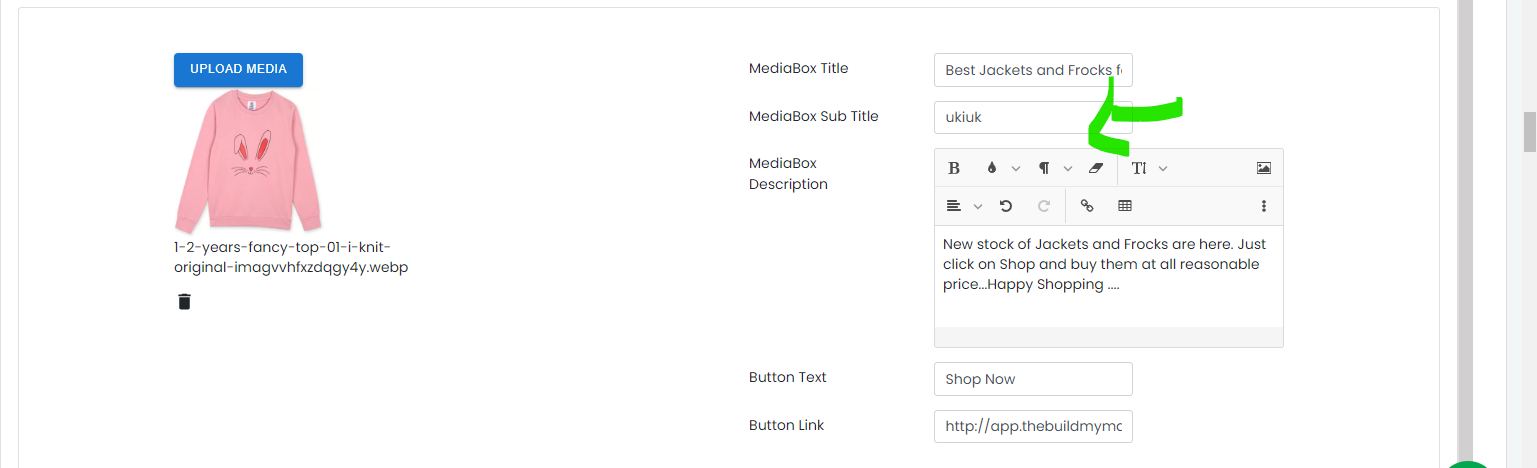1537x468 pixels.
Task: Click the pink sweatshirt thumbnail
Action: pos(249,161)
